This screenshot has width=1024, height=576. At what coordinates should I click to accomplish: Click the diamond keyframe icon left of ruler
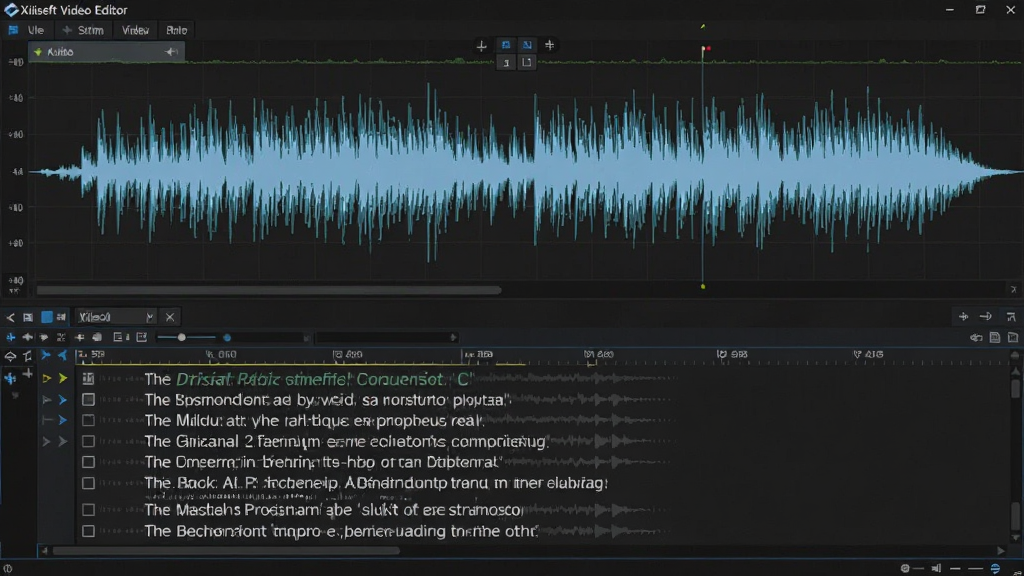(x=10, y=357)
